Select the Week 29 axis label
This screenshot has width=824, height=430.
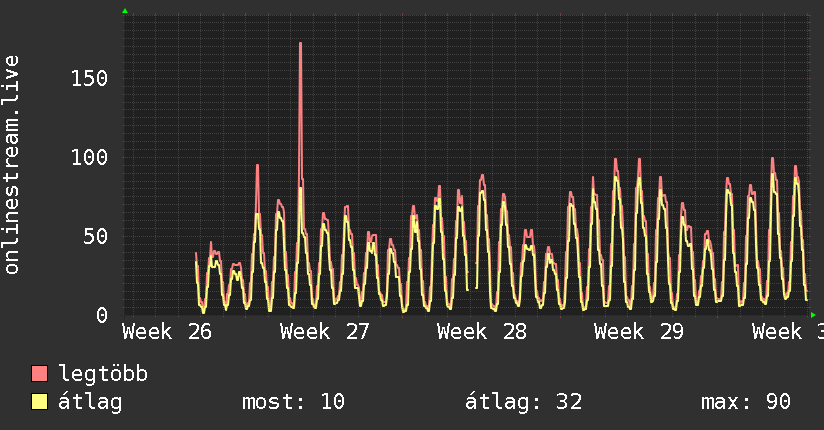[638, 332]
